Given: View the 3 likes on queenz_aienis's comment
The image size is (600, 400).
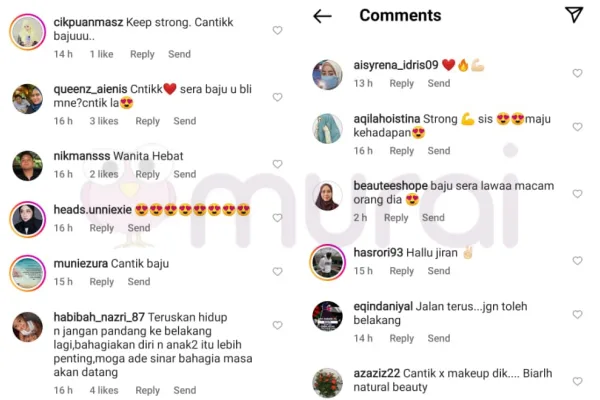Looking at the screenshot, I should click(x=104, y=121).
